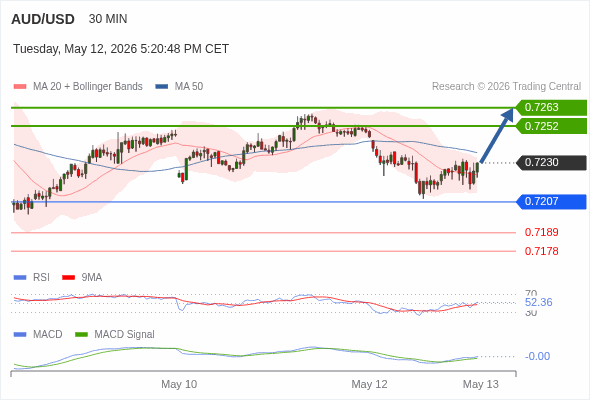This screenshot has width=590, height=400.
Task: Click the blue MA 50 legend swatch
Action: (162, 87)
